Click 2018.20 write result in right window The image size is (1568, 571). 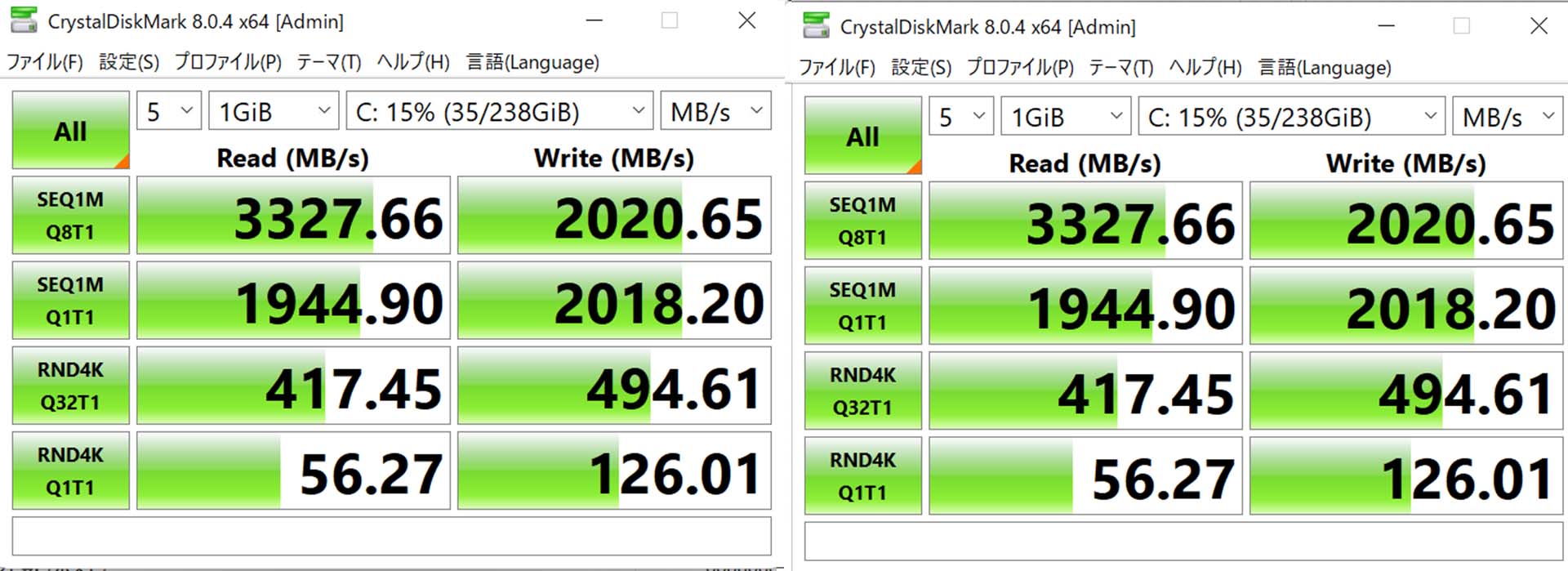(x=1406, y=306)
